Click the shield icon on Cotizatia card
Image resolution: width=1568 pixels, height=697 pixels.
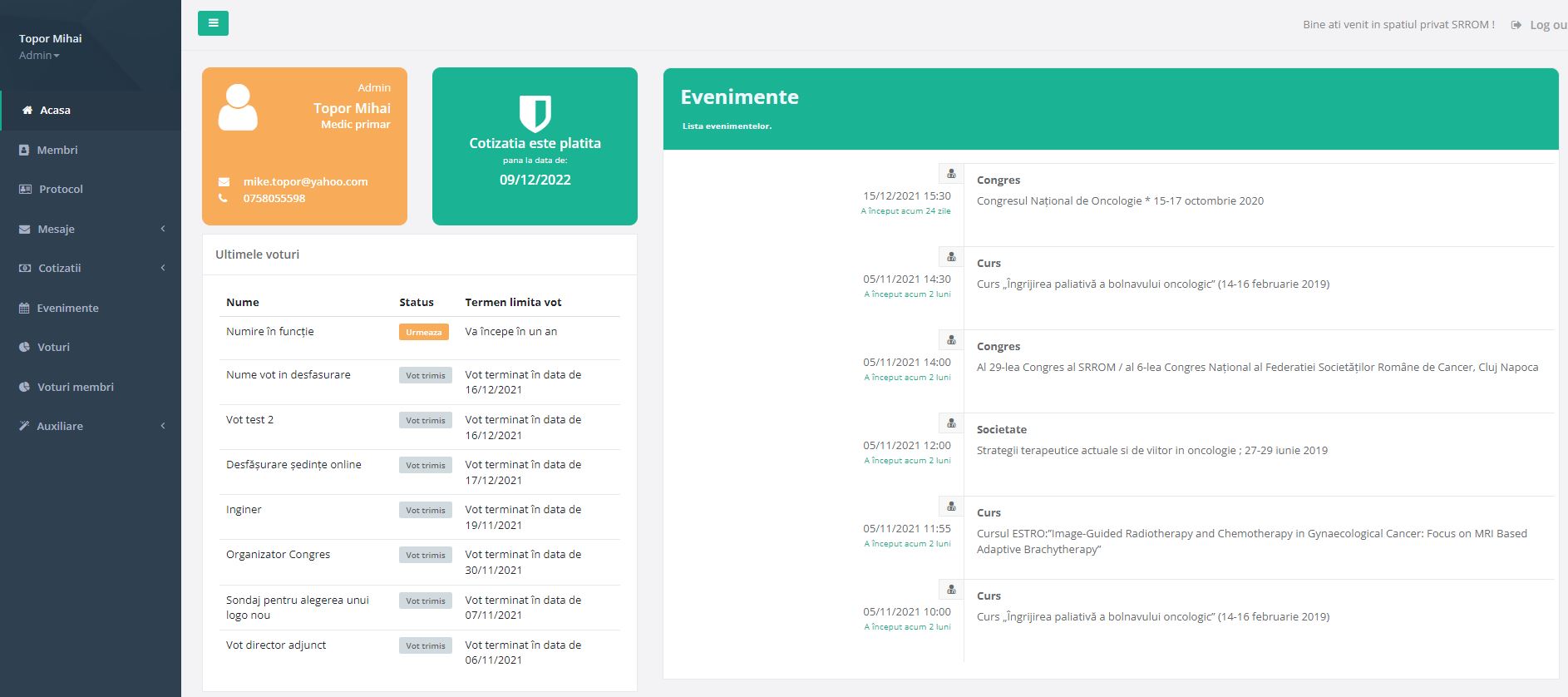pyautogui.click(x=535, y=113)
